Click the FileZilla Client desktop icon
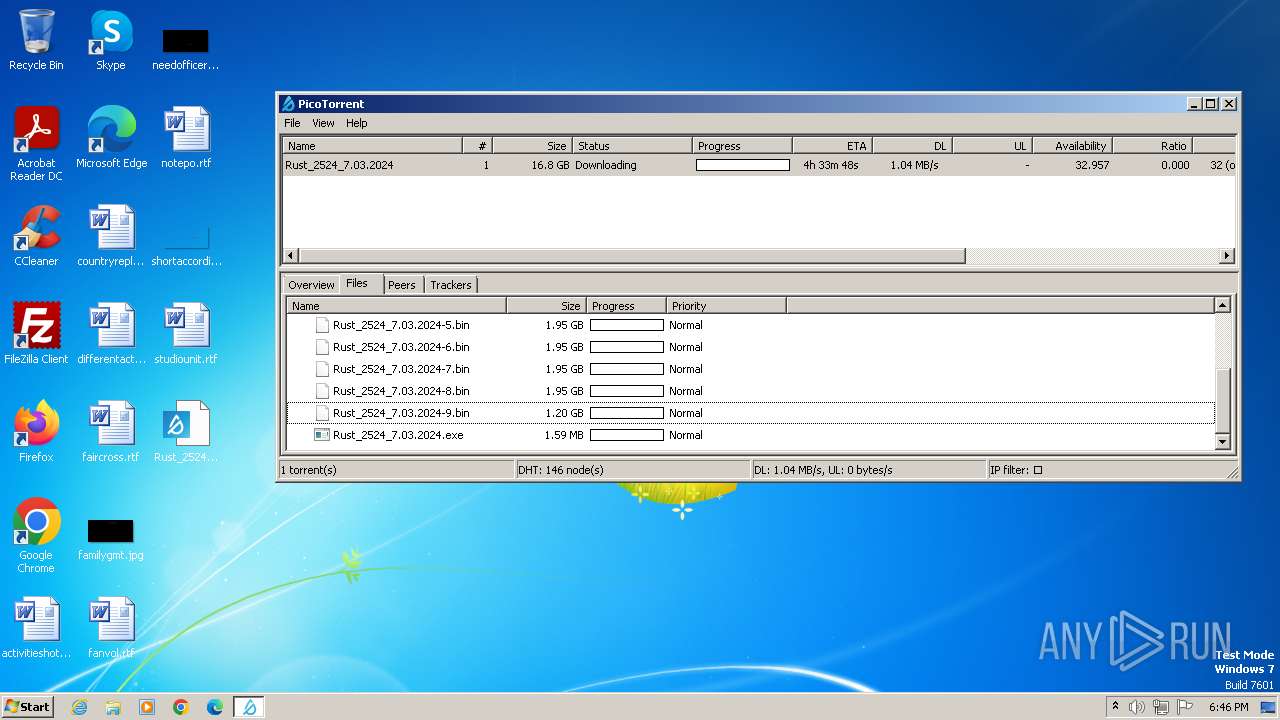 (36, 334)
